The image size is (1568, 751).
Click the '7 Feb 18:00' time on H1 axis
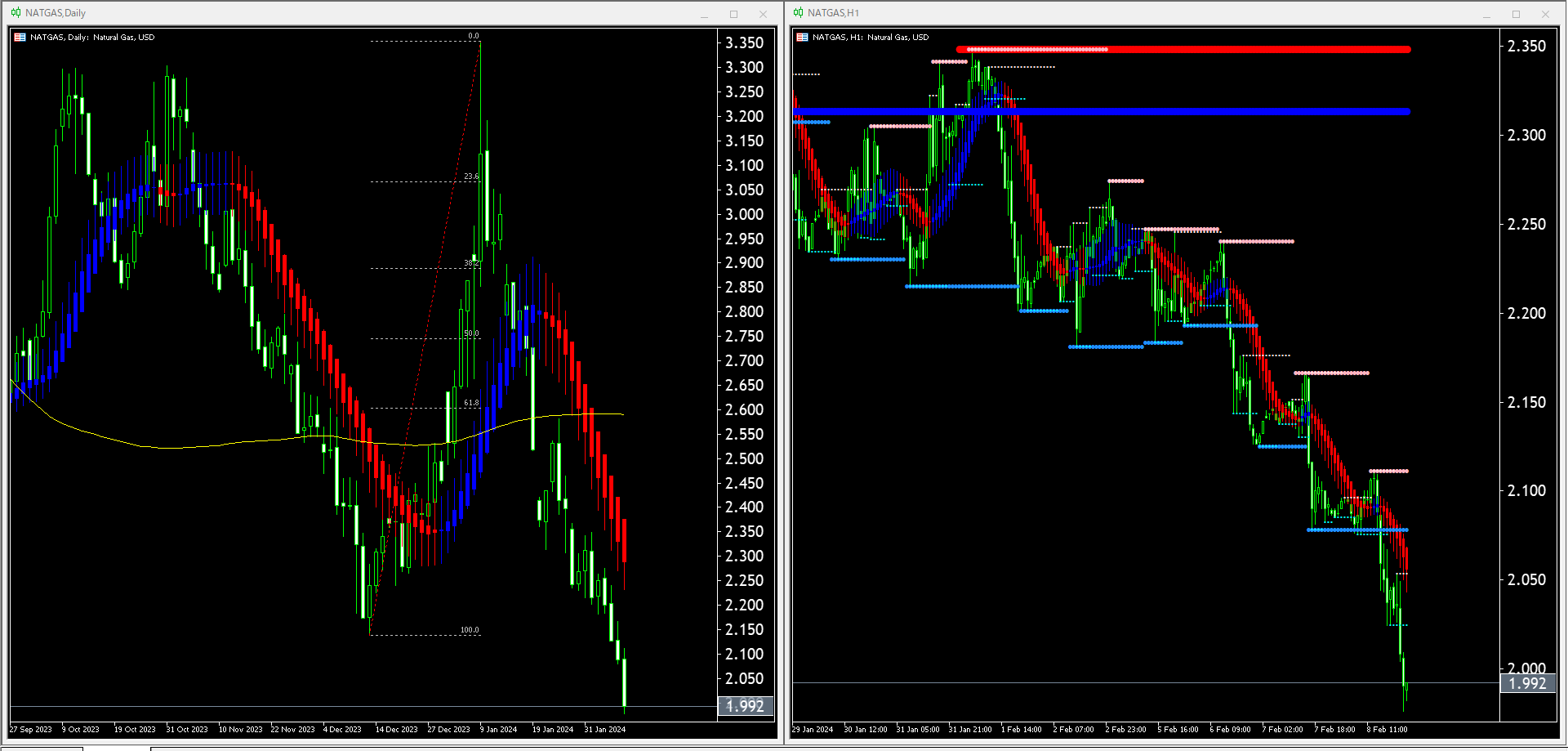point(1335,730)
